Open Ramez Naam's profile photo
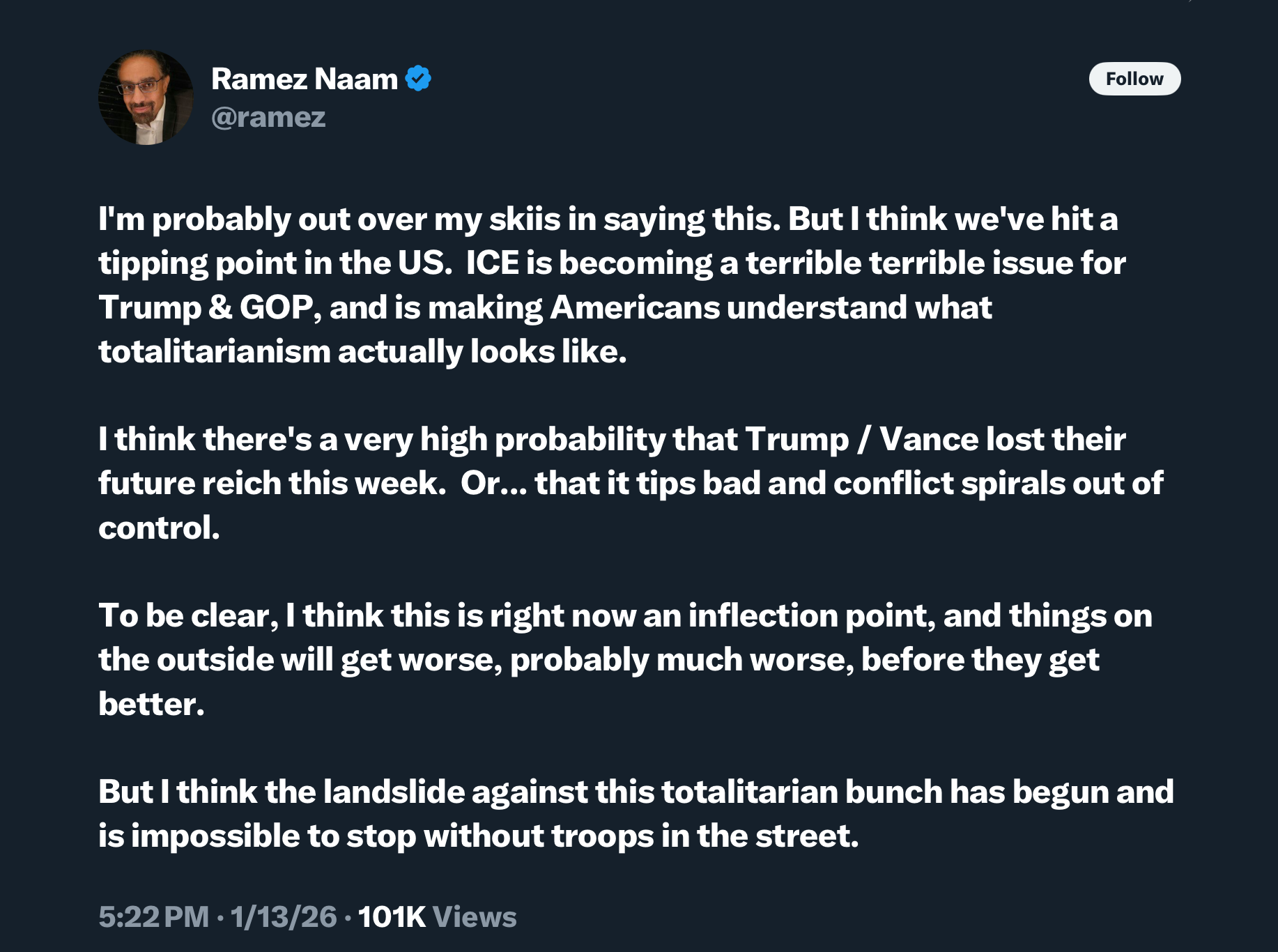 tap(146, 98)
